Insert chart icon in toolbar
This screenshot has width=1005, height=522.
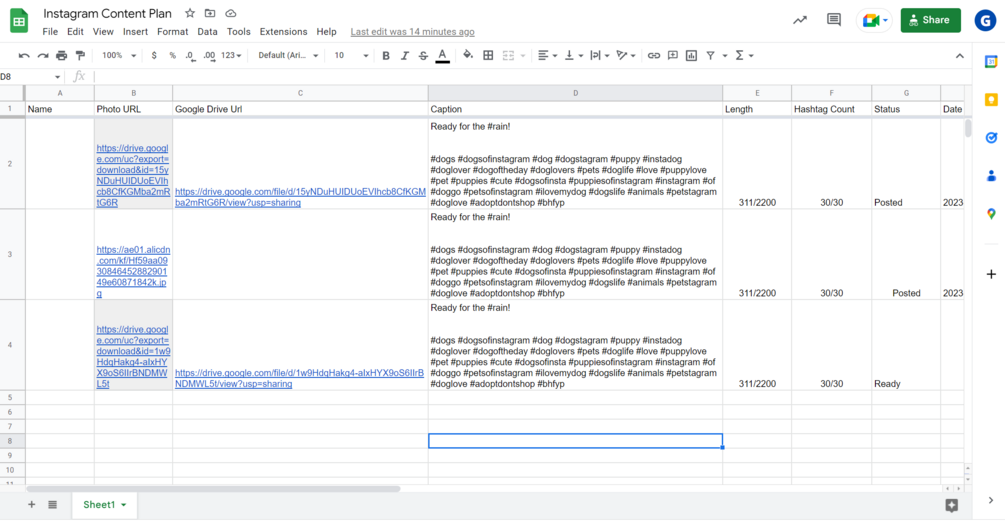691,56
